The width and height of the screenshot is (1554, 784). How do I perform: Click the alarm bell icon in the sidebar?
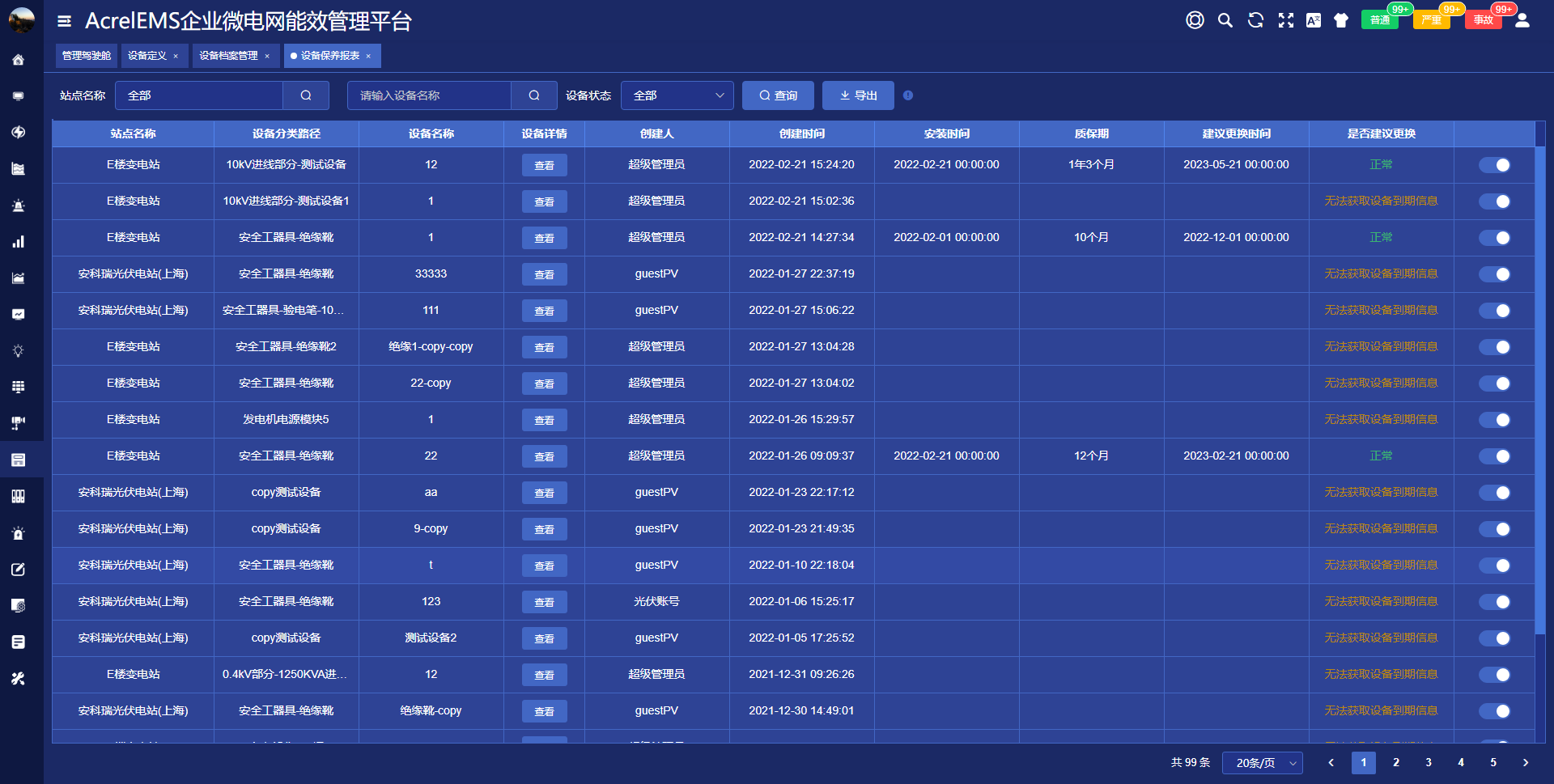tap(17, 205)
